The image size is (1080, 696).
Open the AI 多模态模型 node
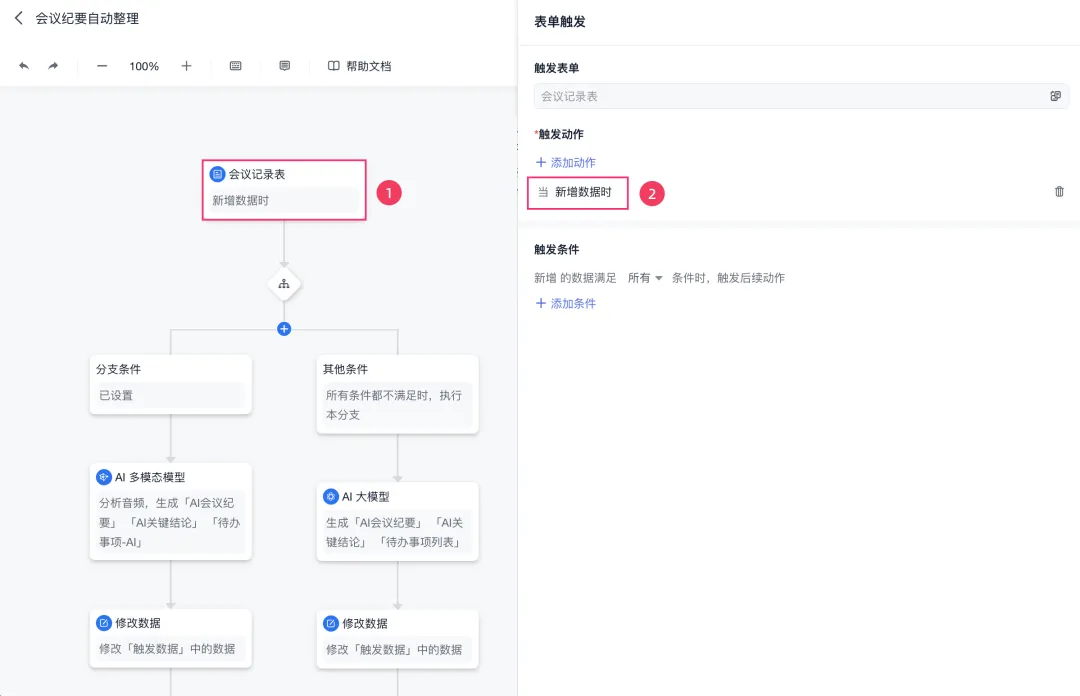pos(170,511)
